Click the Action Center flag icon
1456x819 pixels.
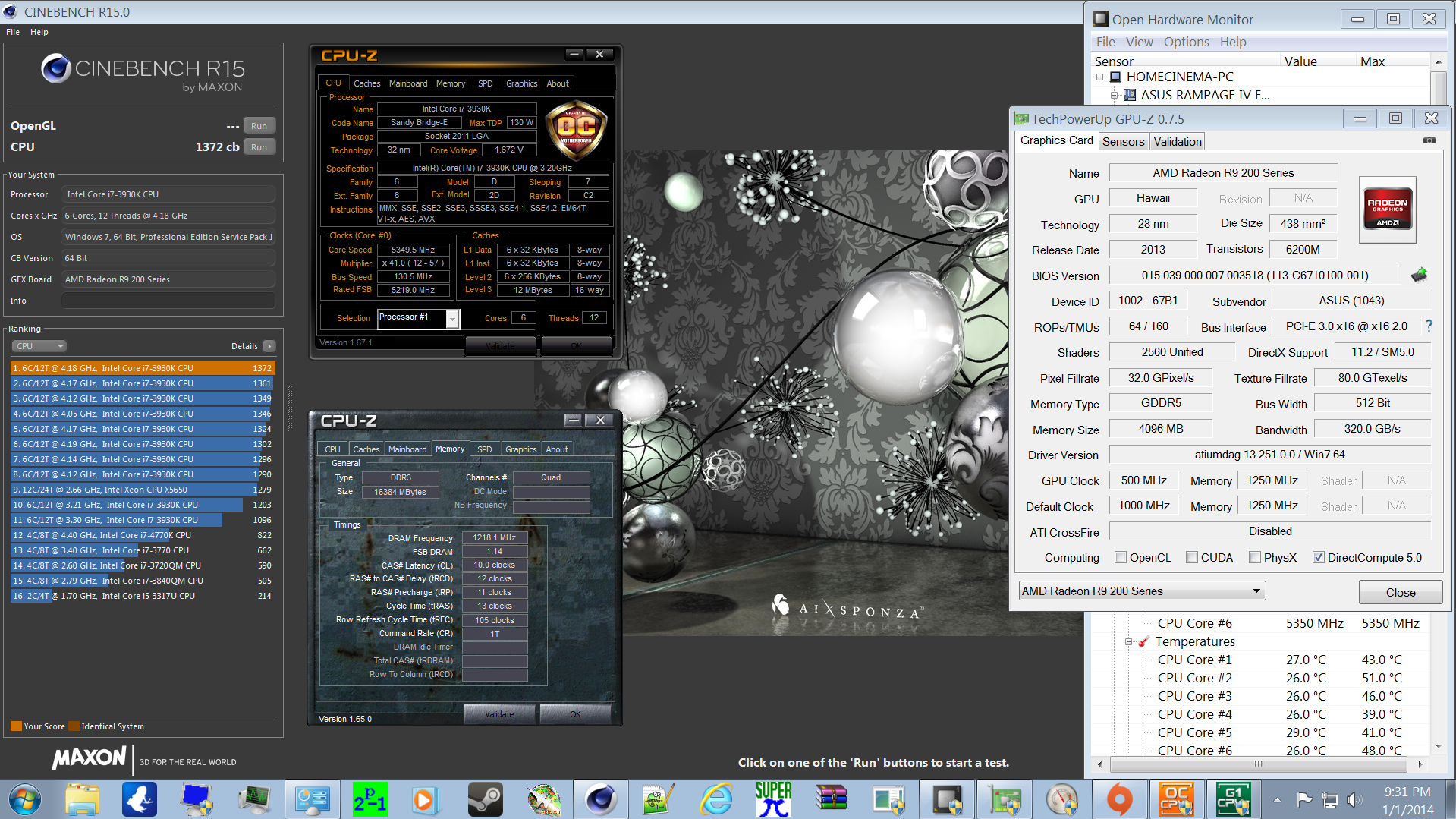click(1304, 800)
